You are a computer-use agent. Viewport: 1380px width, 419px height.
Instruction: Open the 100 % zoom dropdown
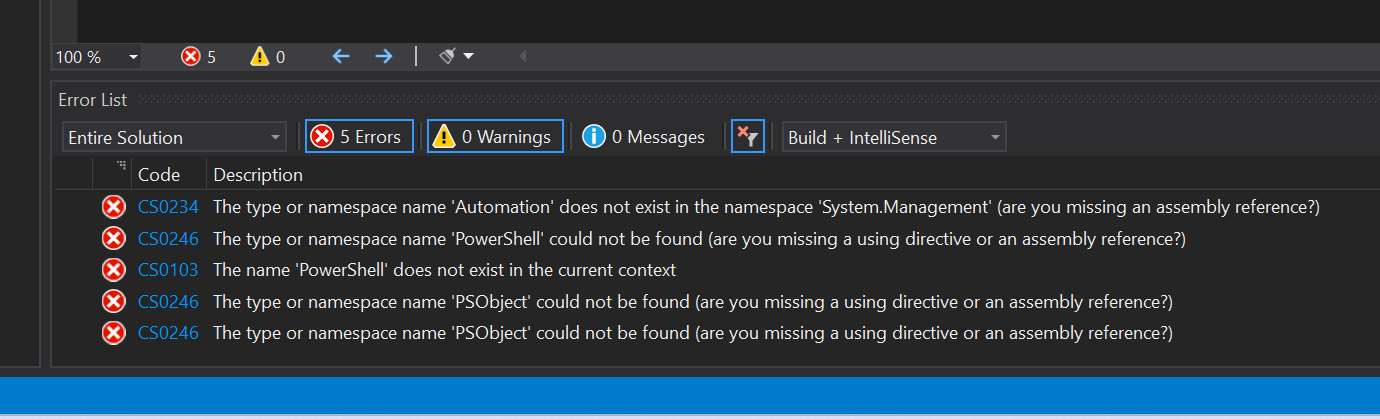[97, 57]
